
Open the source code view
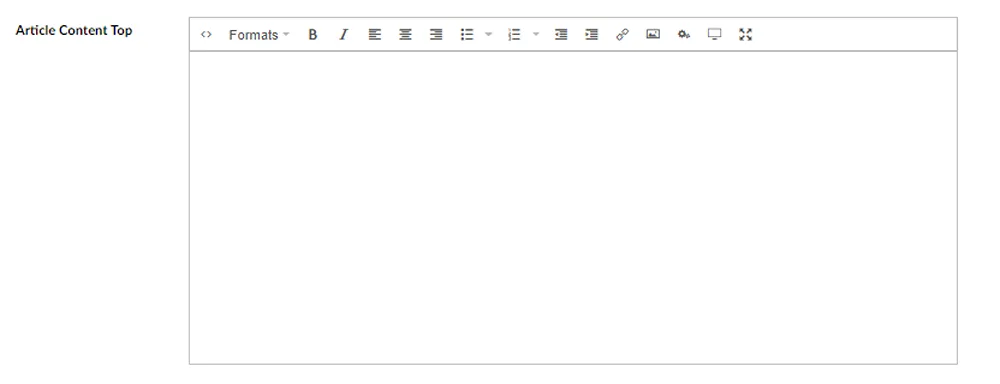(206, 34)
